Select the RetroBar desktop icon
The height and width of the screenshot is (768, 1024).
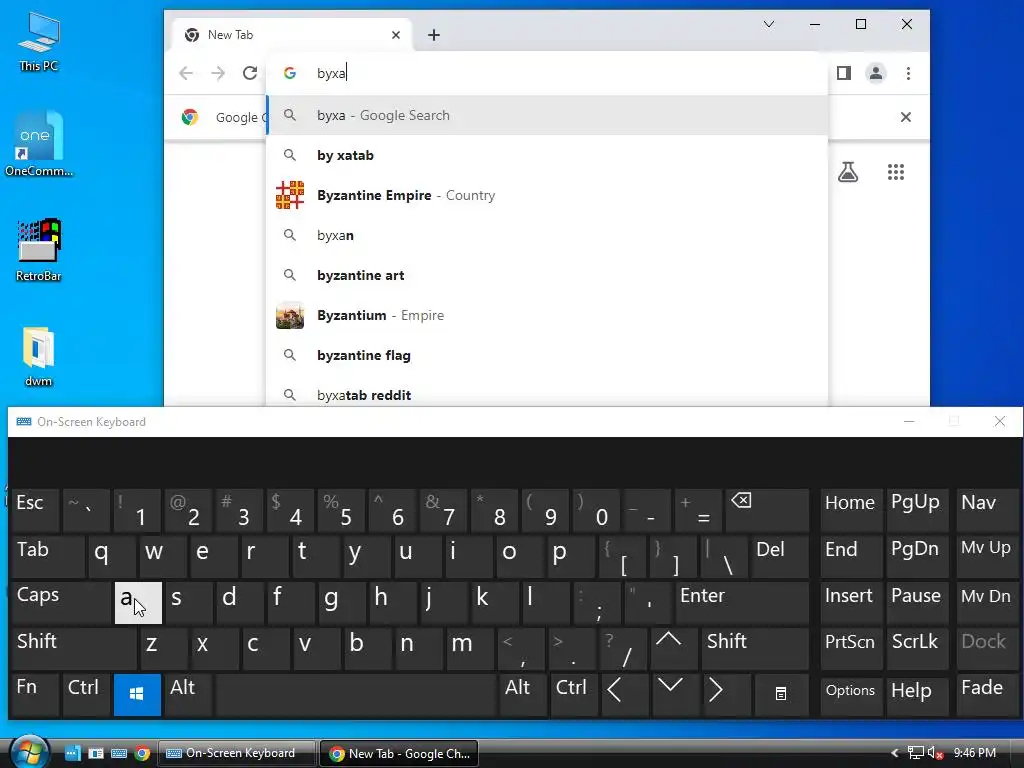[x=39, y=250]
